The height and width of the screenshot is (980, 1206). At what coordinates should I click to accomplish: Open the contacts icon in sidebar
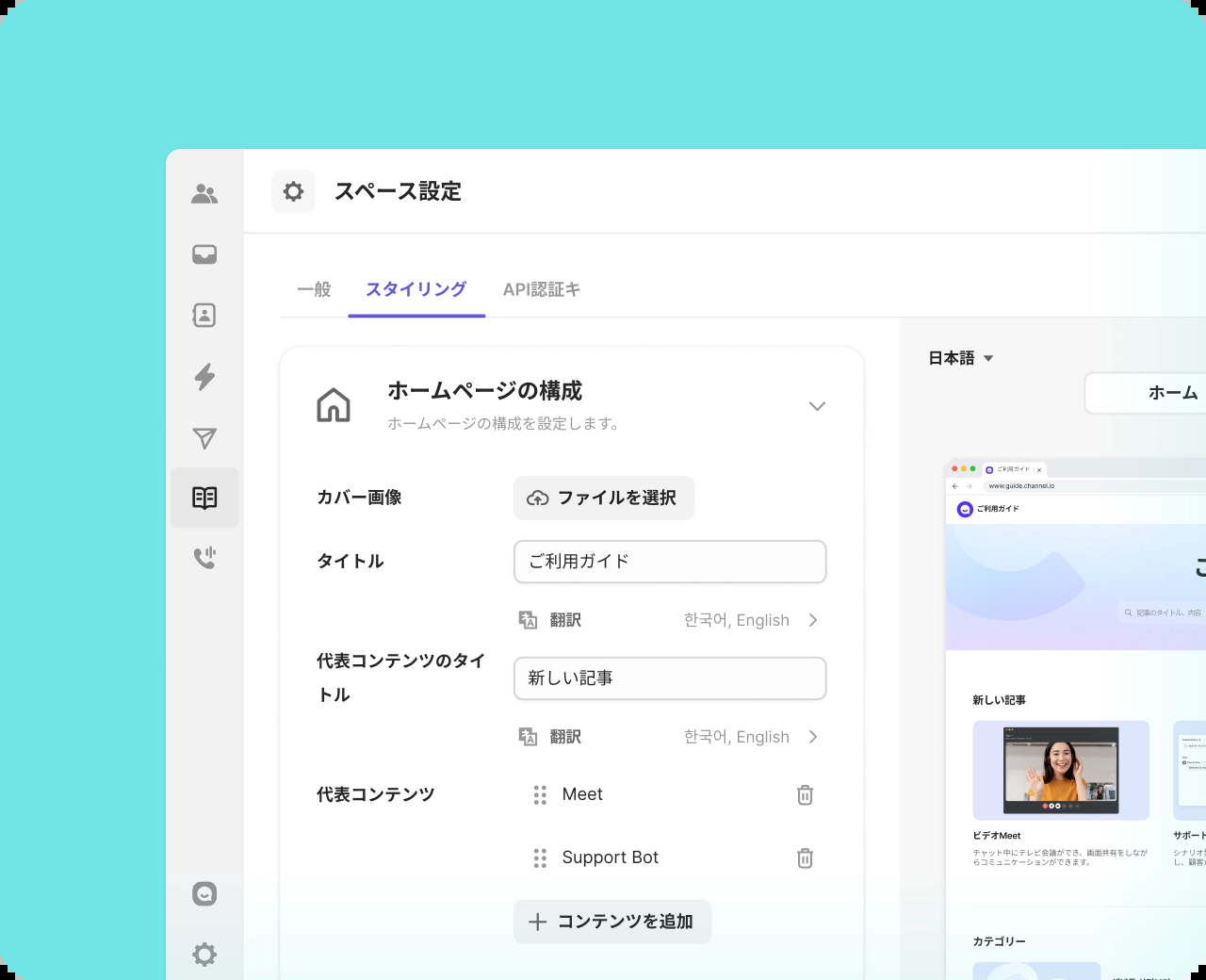[204, 315]
